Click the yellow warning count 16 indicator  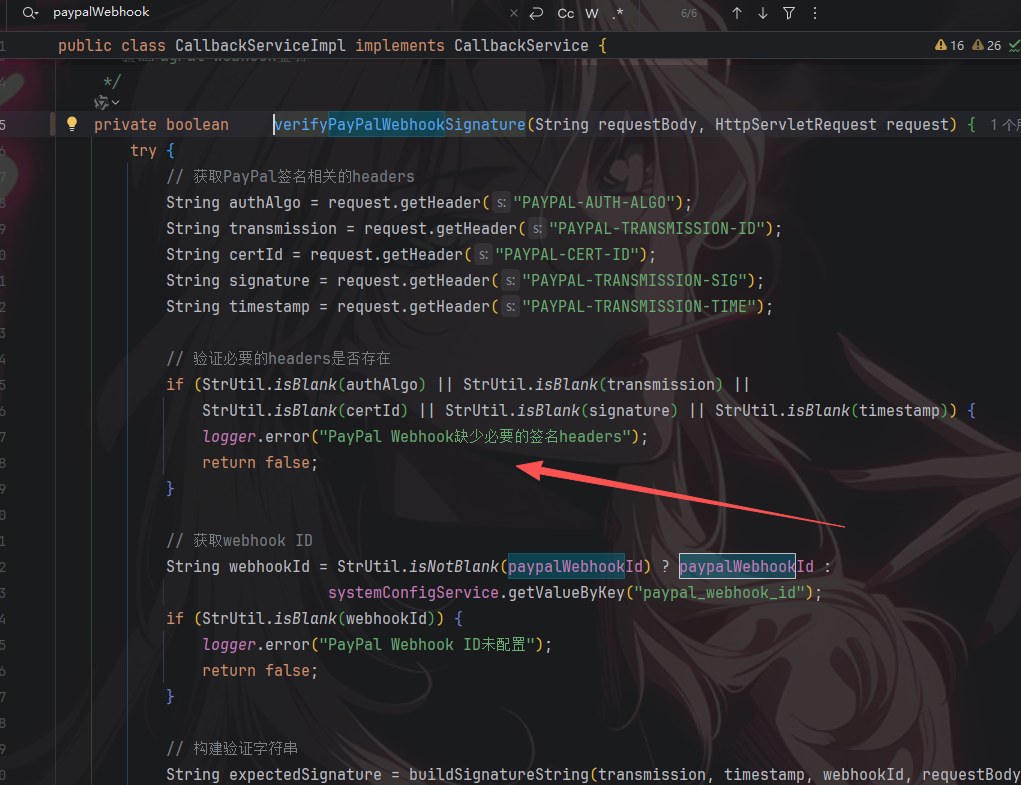click(x=949, y=46)
